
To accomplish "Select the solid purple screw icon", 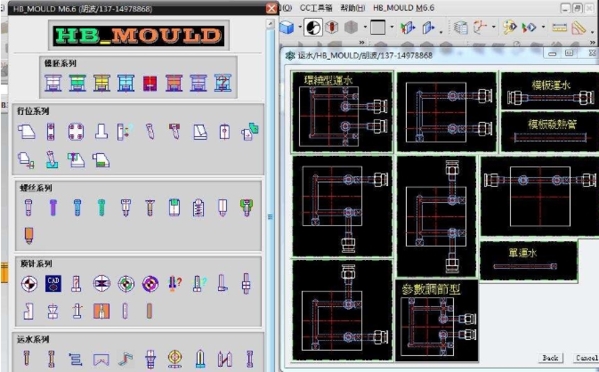I will click(x=53, y=207).
